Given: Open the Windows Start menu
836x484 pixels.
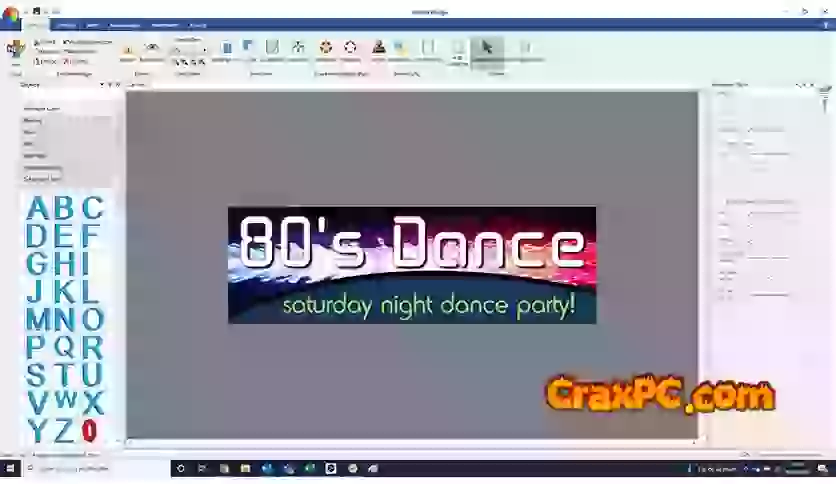Looking at the screenshot, I should point(10,469).
